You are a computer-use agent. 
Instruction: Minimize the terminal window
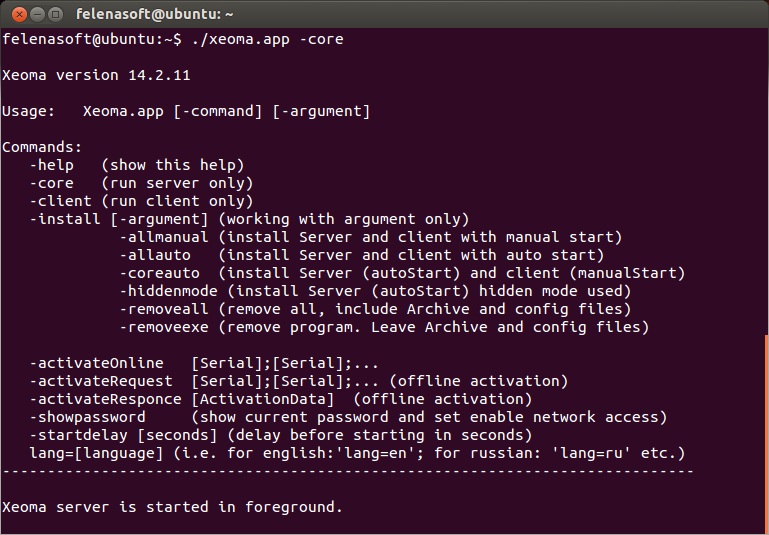(x=35, y=14)
